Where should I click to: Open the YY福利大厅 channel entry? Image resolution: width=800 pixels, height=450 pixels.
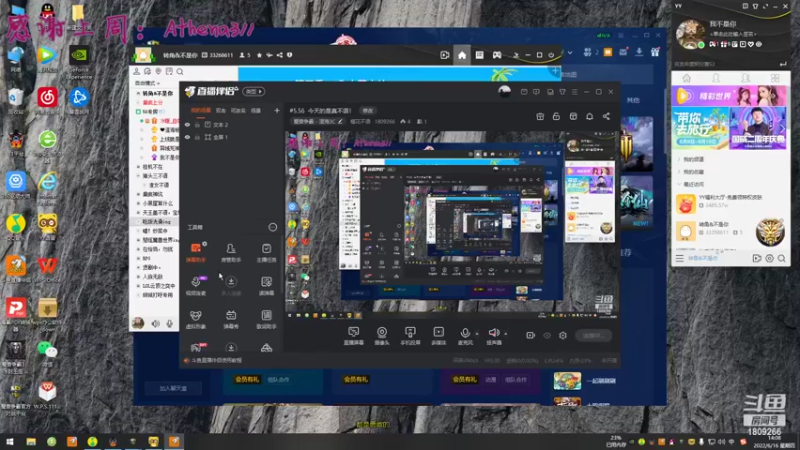731,202
